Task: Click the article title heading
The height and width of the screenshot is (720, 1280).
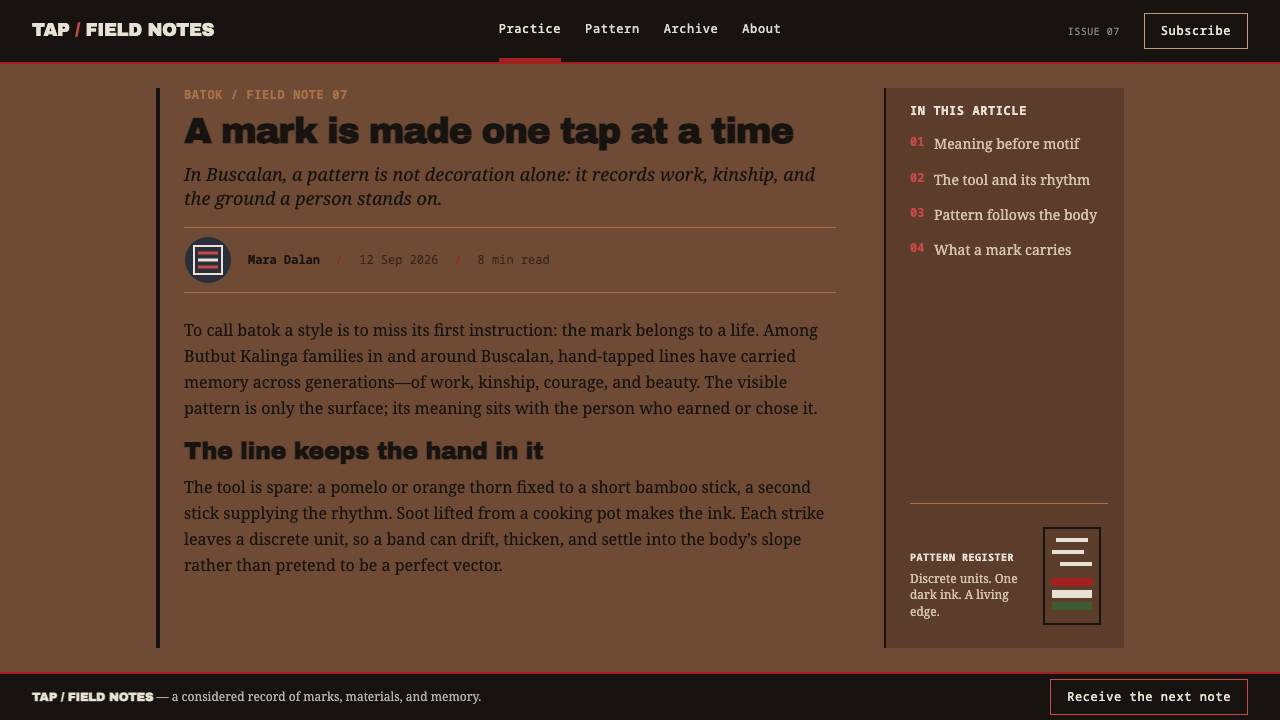Action: point(489,131)
